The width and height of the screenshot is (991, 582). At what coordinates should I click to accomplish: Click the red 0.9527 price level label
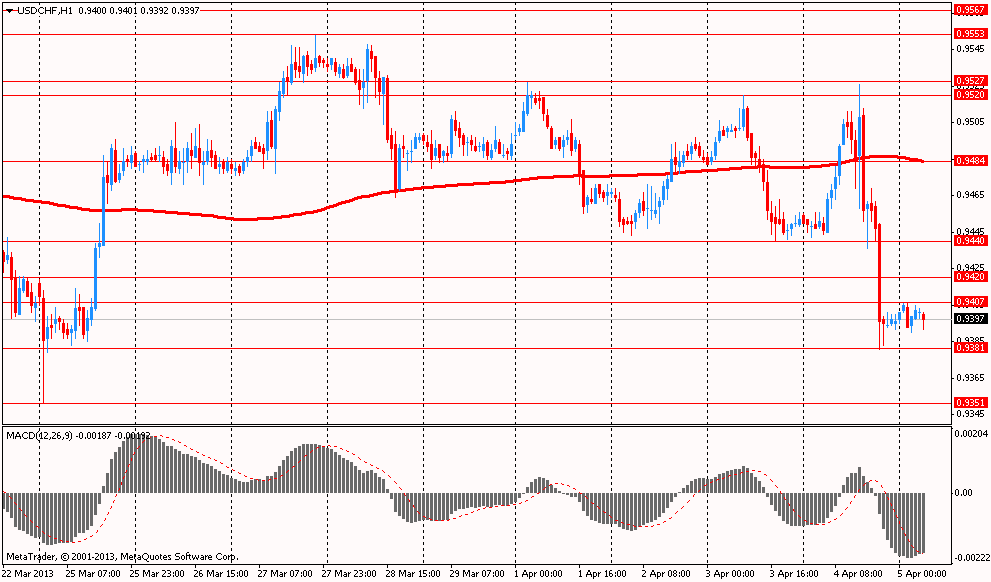970,81
